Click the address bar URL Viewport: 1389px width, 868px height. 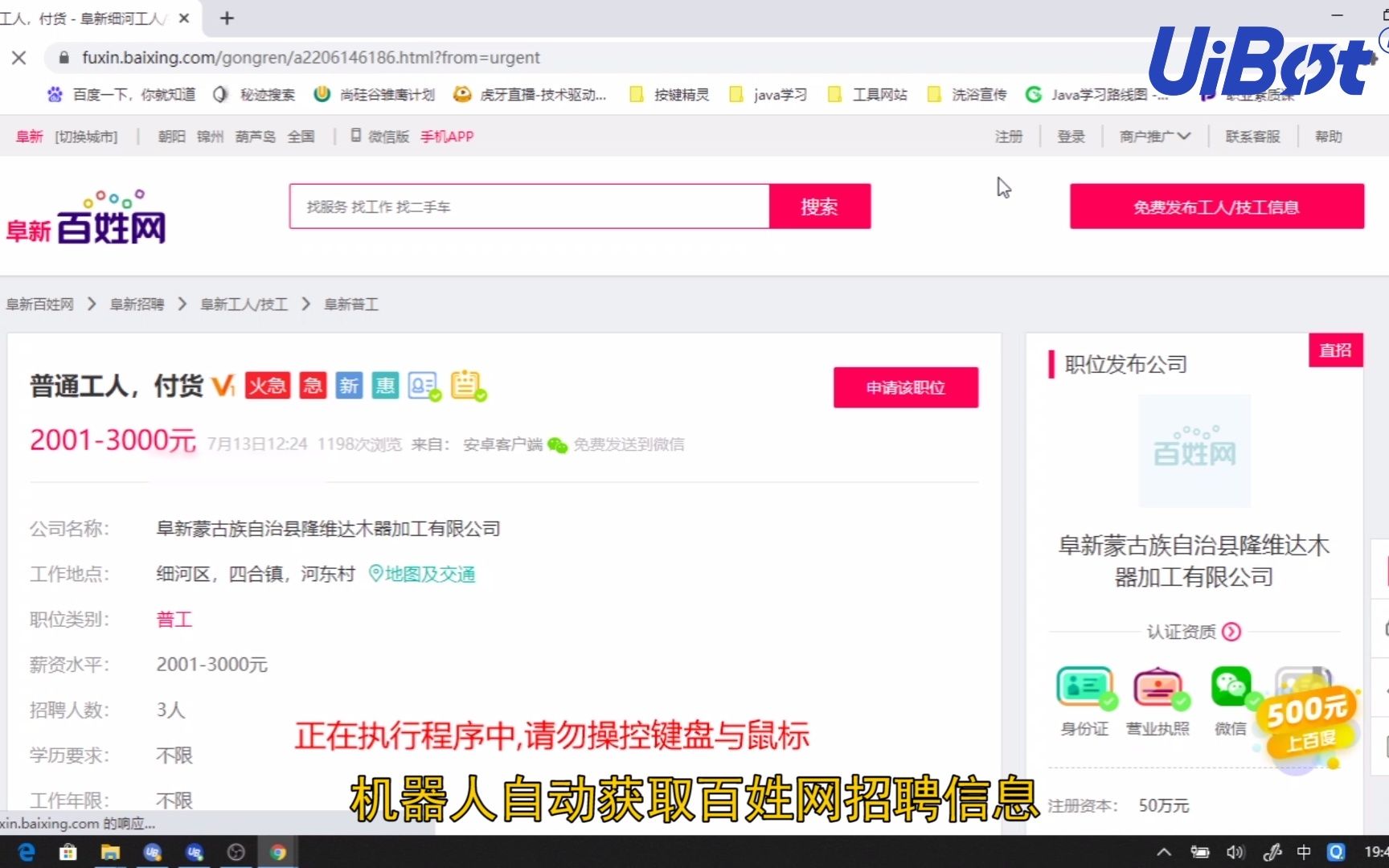click(x=311, y=58)
